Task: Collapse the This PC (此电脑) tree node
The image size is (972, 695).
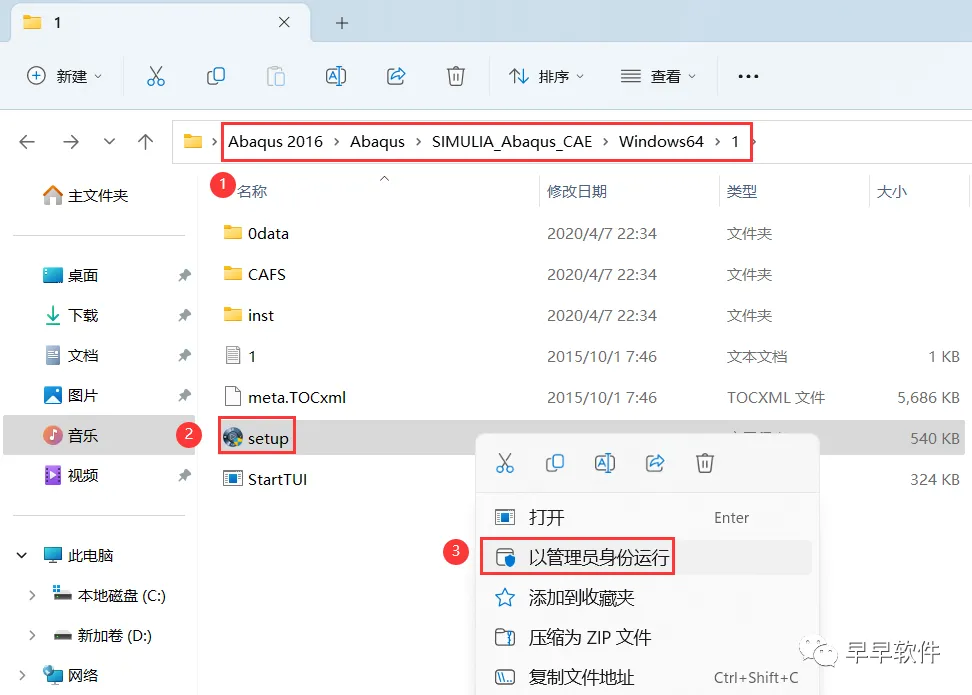Action: tap(22, 556)
